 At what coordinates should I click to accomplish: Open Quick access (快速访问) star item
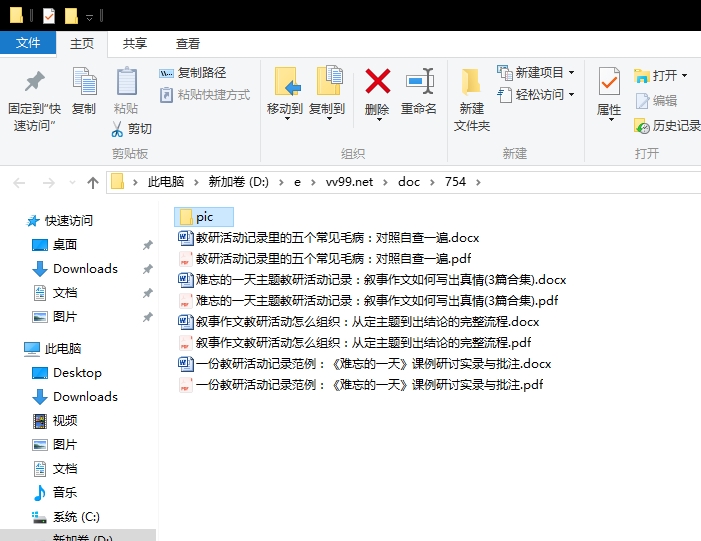click(x=60, y=220)
